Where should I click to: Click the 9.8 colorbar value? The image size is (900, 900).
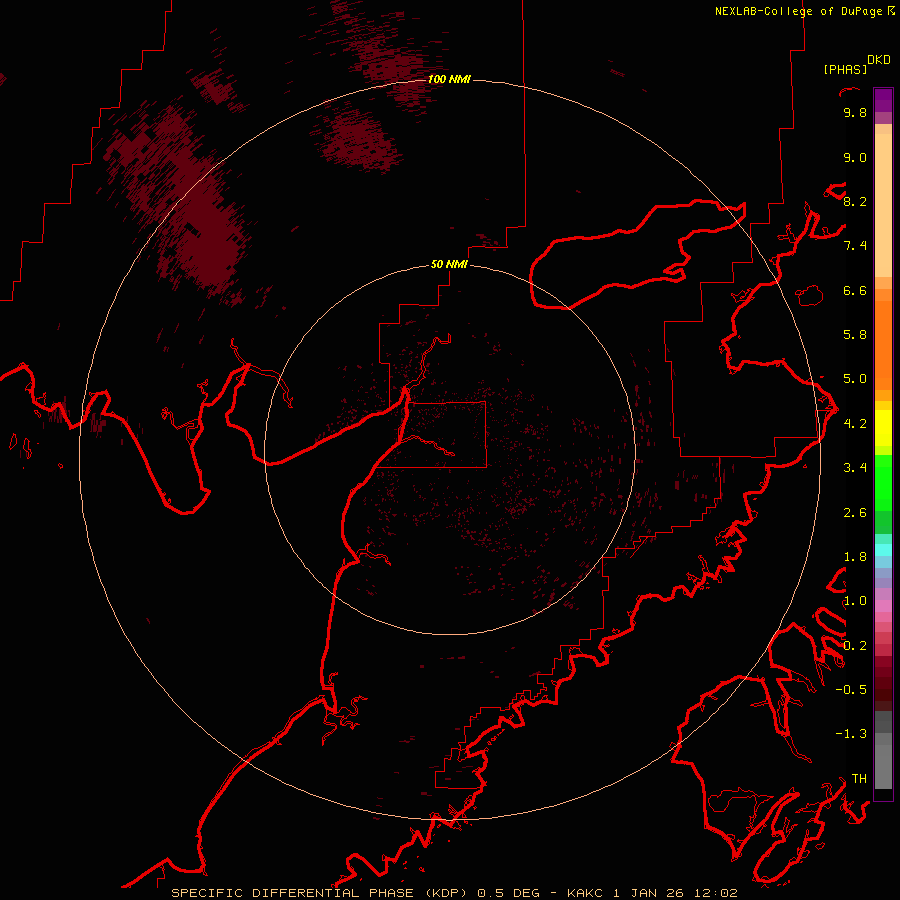pyautogui.click(x=855, y=112)
